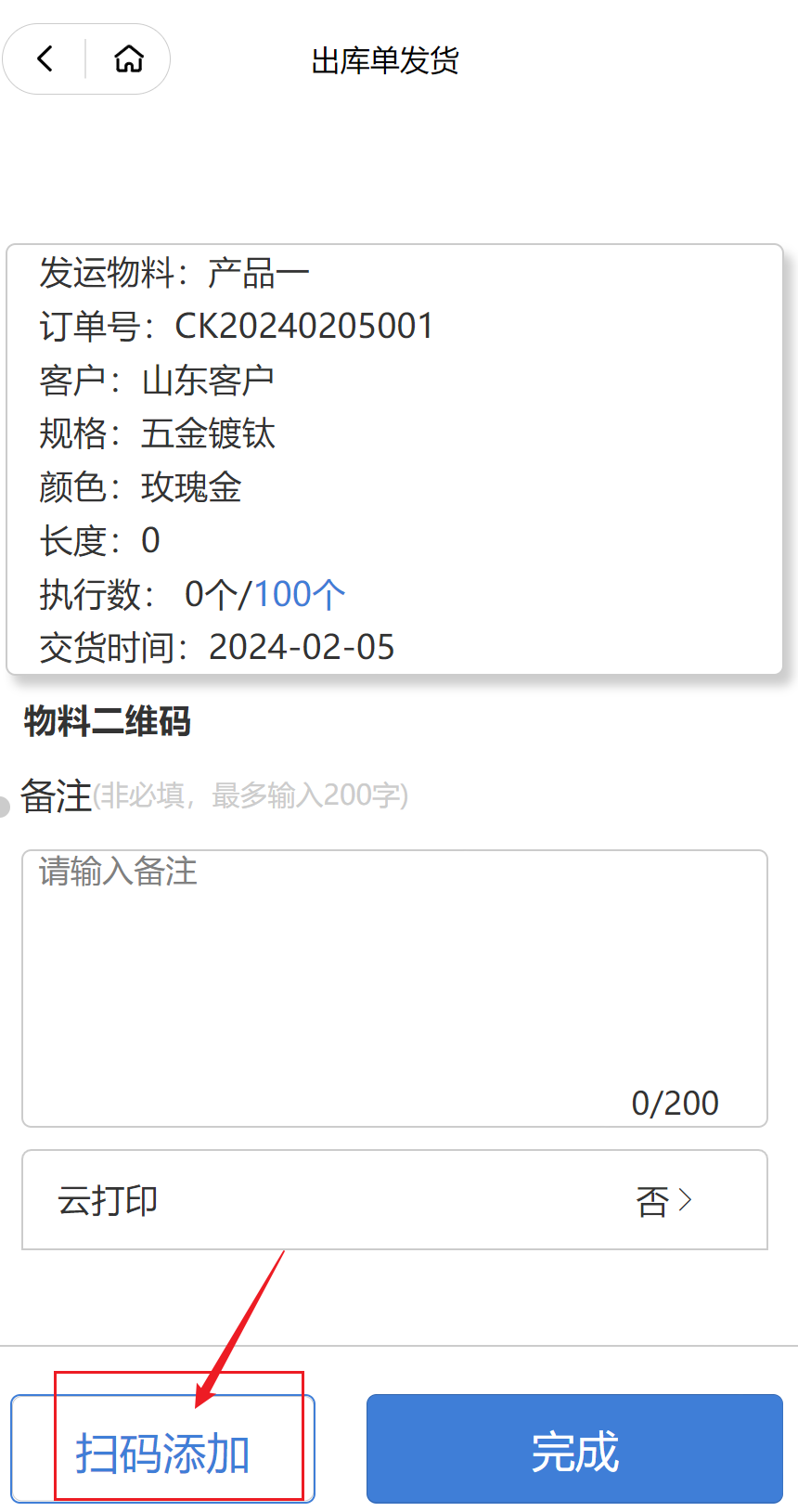
Task: Tap the 客户 山东客户 line
Action: pos(157,381)
